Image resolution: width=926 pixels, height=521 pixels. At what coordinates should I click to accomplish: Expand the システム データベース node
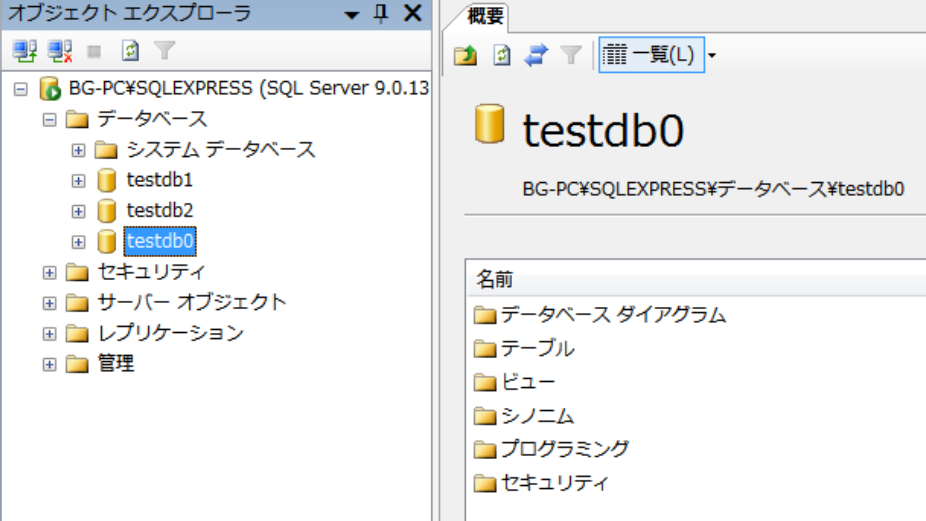pos(78,150)
